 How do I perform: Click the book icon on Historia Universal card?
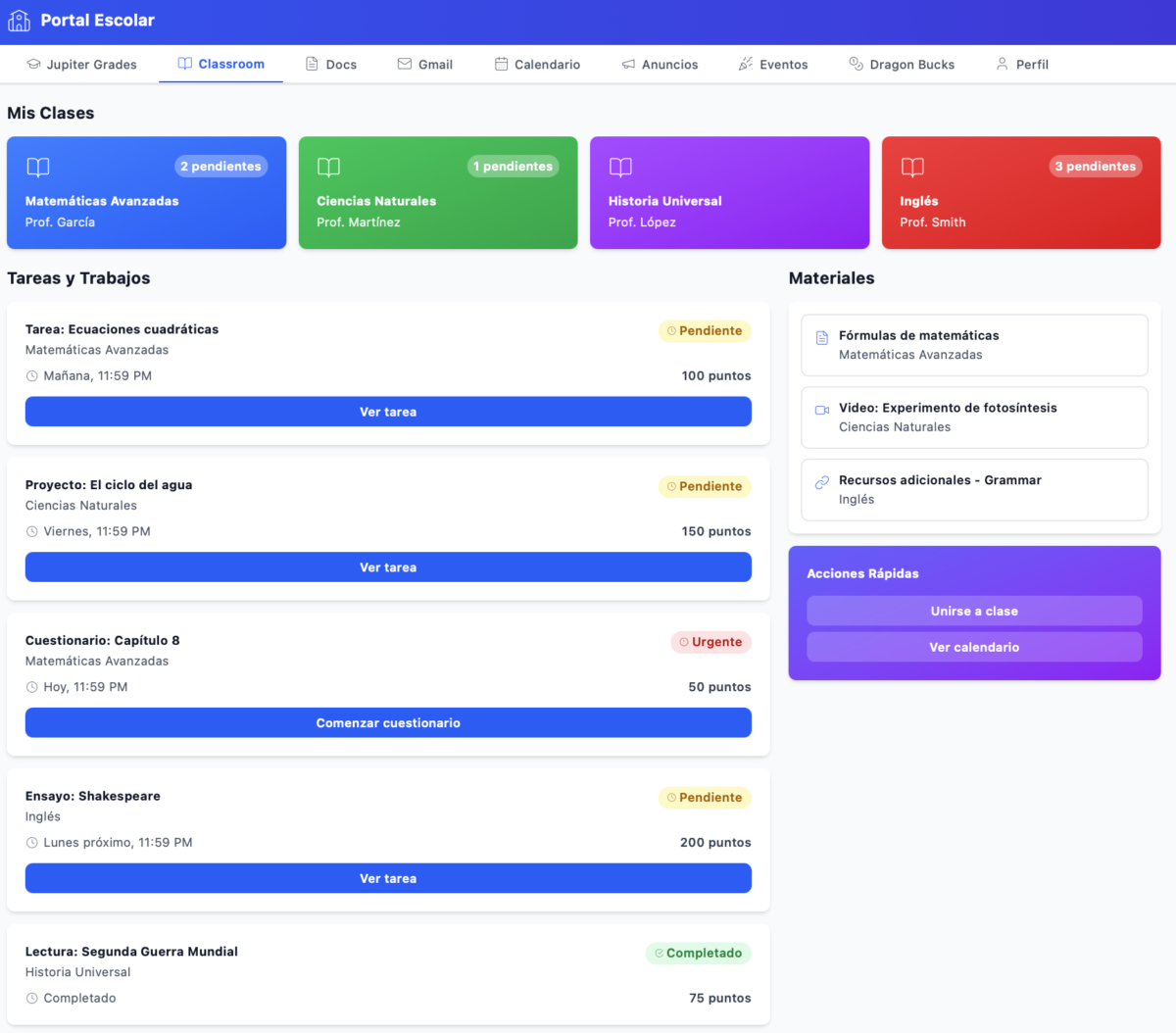click(x=620, y=167)
